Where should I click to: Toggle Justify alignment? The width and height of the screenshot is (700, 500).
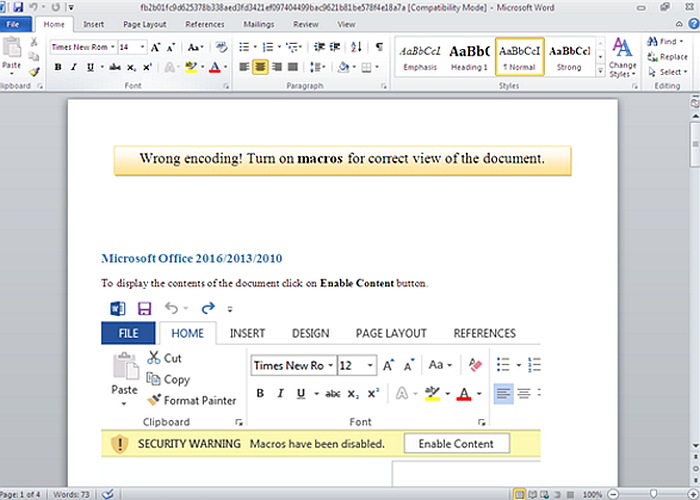coord(292,67)
